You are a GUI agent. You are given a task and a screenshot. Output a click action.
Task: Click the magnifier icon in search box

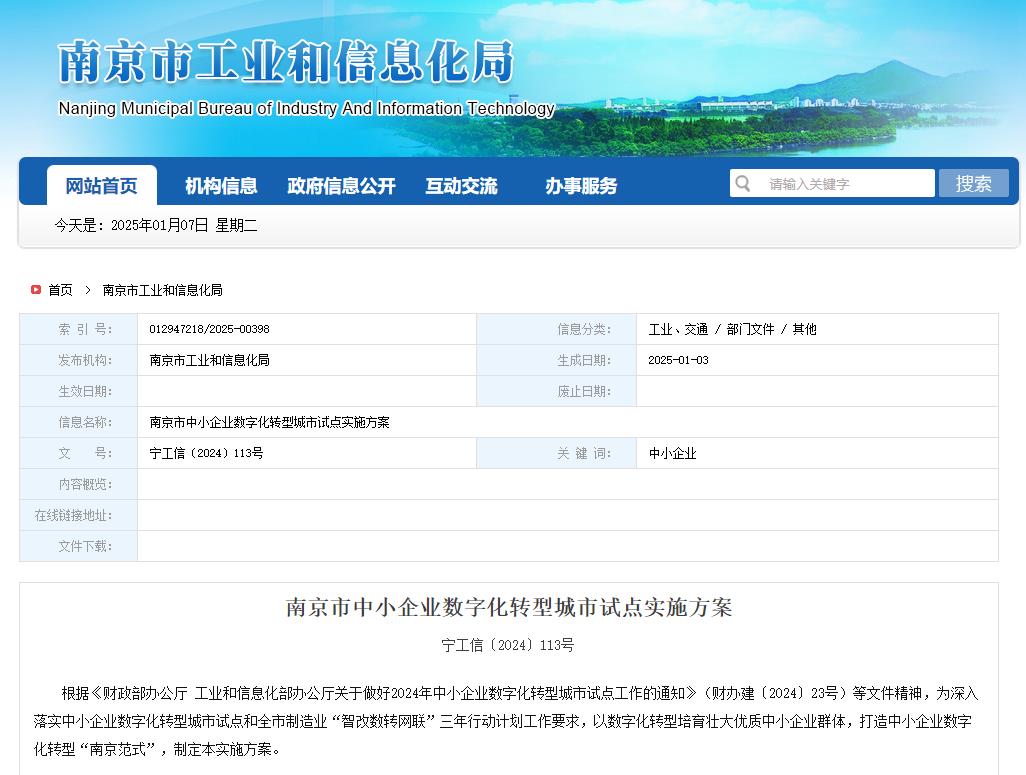click(x=743, y=183)
